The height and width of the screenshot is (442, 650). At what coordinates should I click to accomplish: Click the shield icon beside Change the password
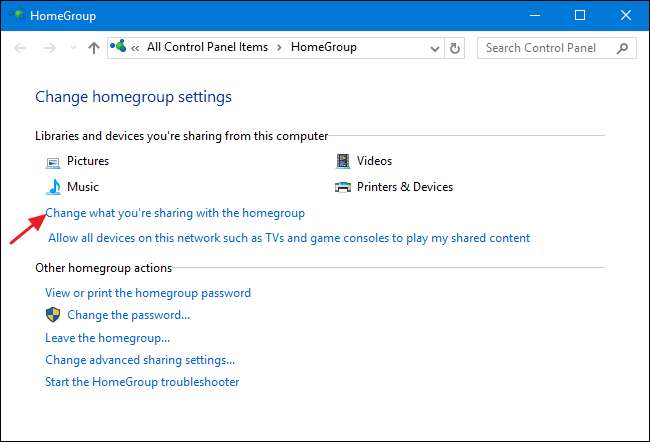(x=54, y=315)
